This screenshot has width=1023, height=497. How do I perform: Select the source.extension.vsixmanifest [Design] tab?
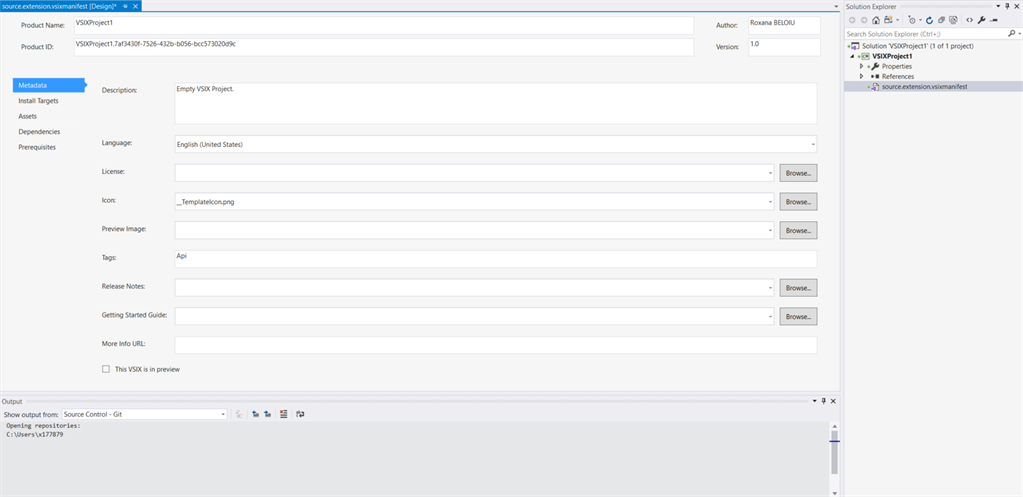59,5
